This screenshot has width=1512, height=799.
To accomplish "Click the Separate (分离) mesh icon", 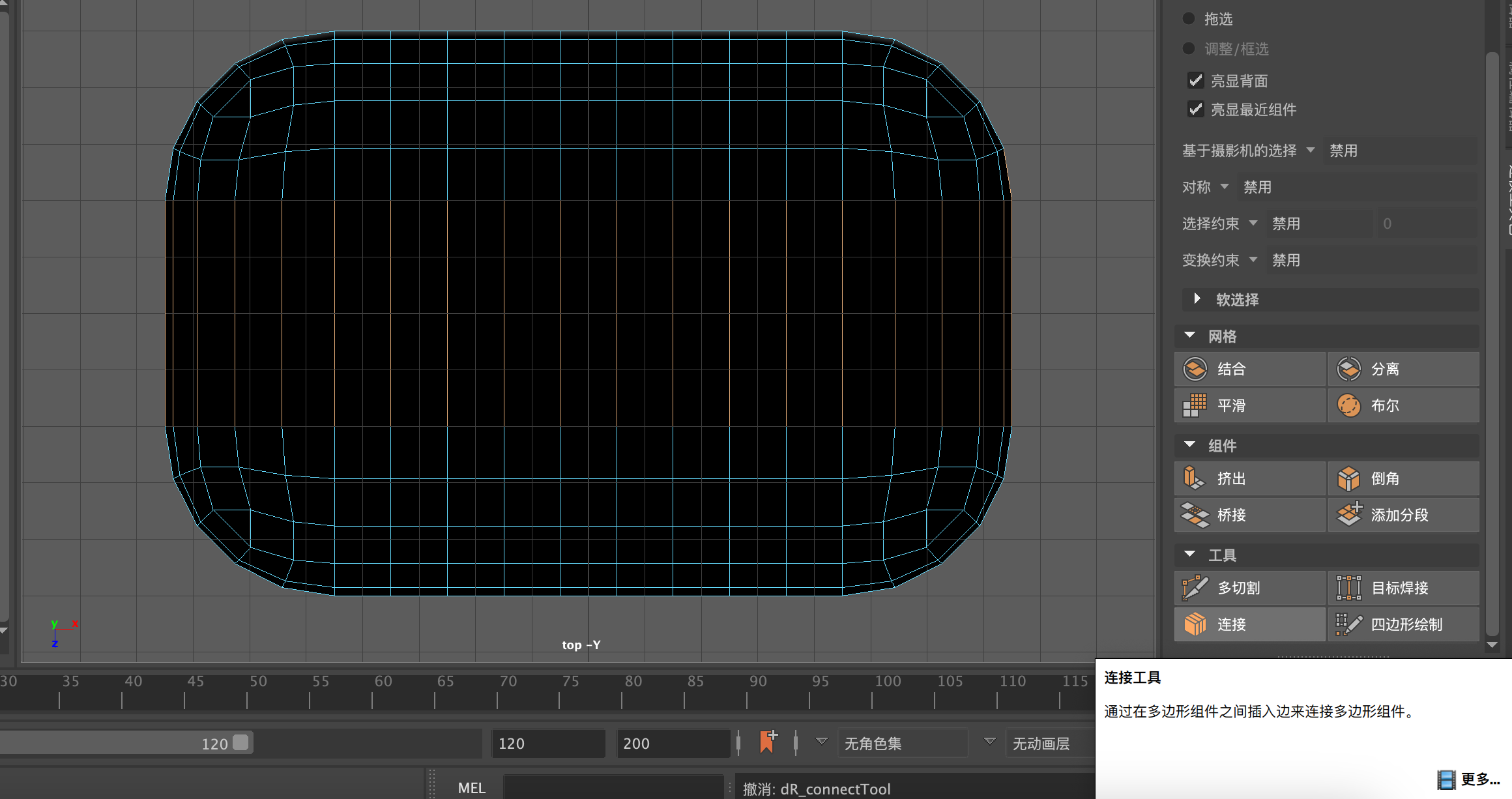I will click(1348, 369).
